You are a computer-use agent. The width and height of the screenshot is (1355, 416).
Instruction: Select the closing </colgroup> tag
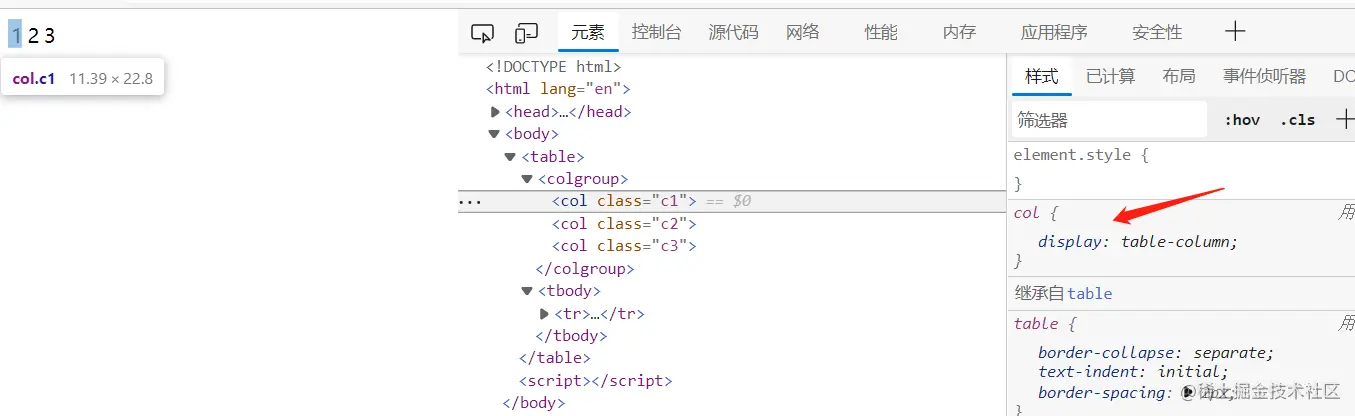click(585, 268)
